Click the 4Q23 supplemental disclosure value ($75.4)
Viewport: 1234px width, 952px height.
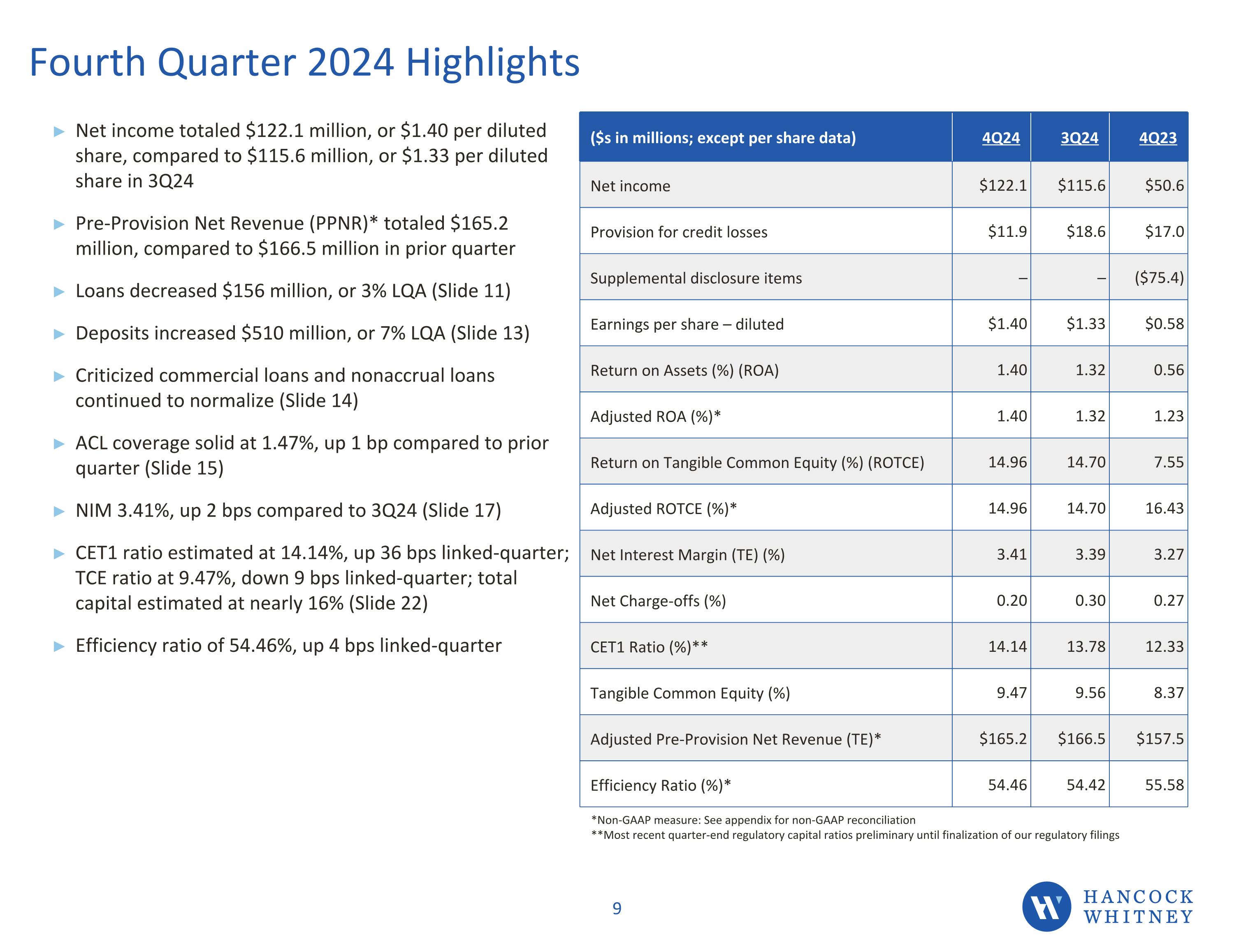click(1159, 278)
